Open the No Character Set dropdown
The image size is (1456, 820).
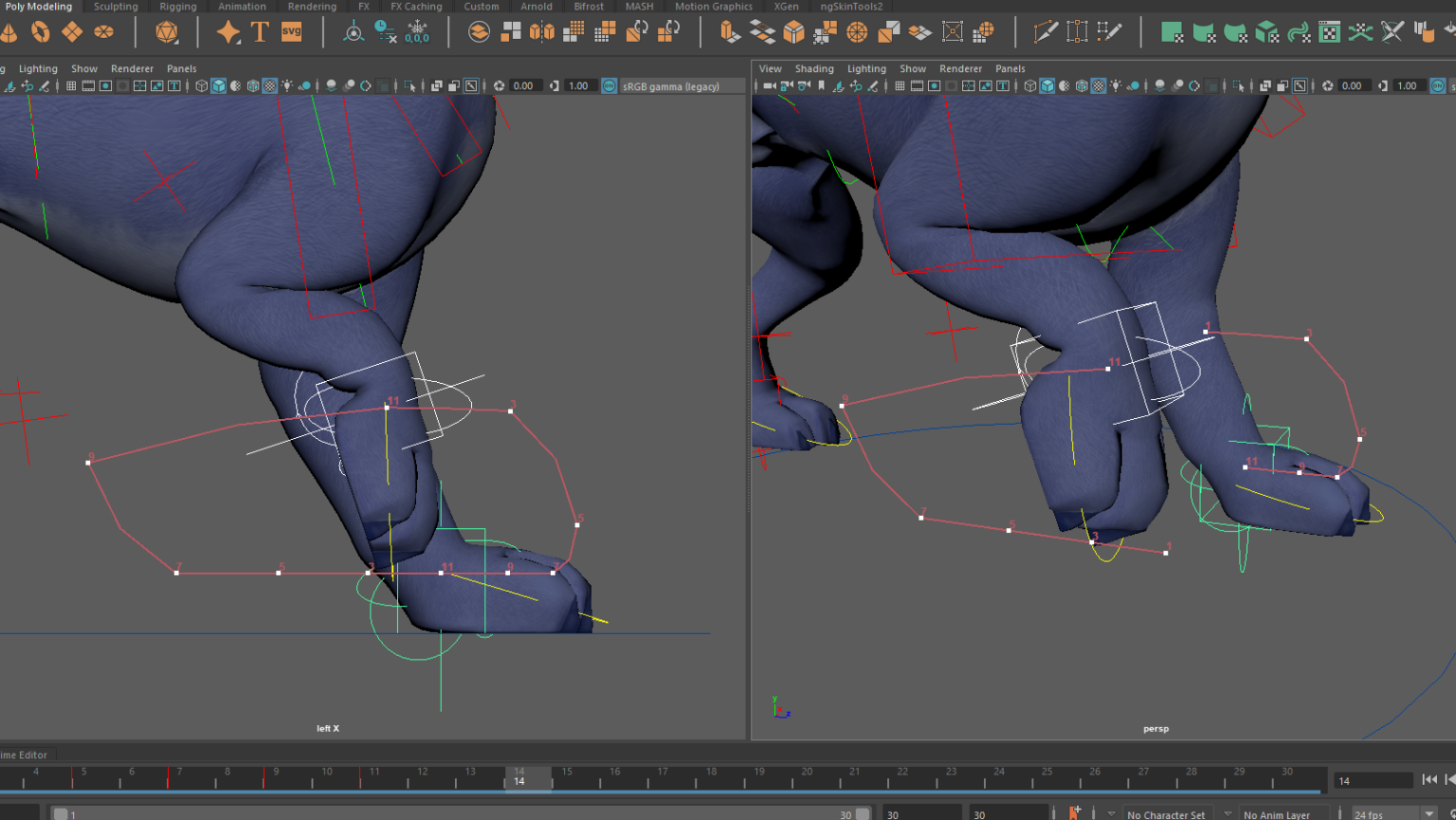tap(1168, 814)
